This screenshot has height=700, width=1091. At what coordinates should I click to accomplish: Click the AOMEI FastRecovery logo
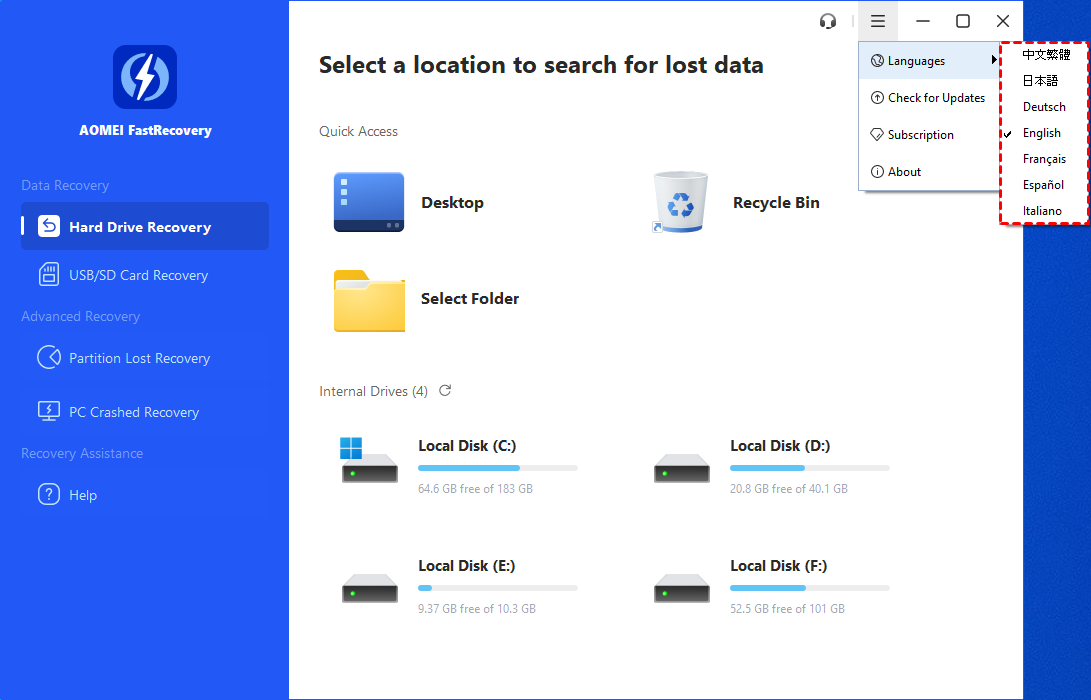(145, 77)
